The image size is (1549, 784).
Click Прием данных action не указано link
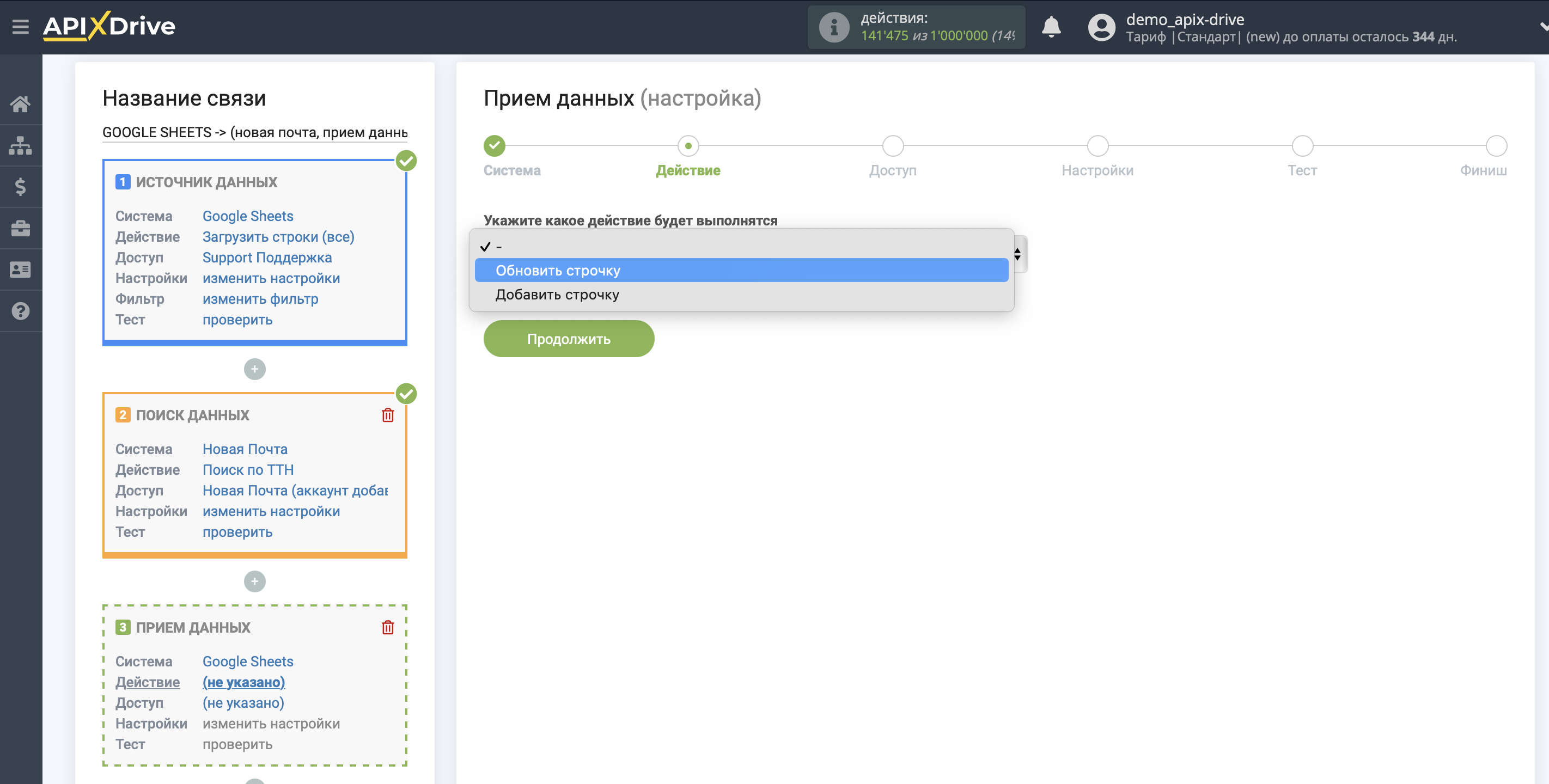point(243,682)
